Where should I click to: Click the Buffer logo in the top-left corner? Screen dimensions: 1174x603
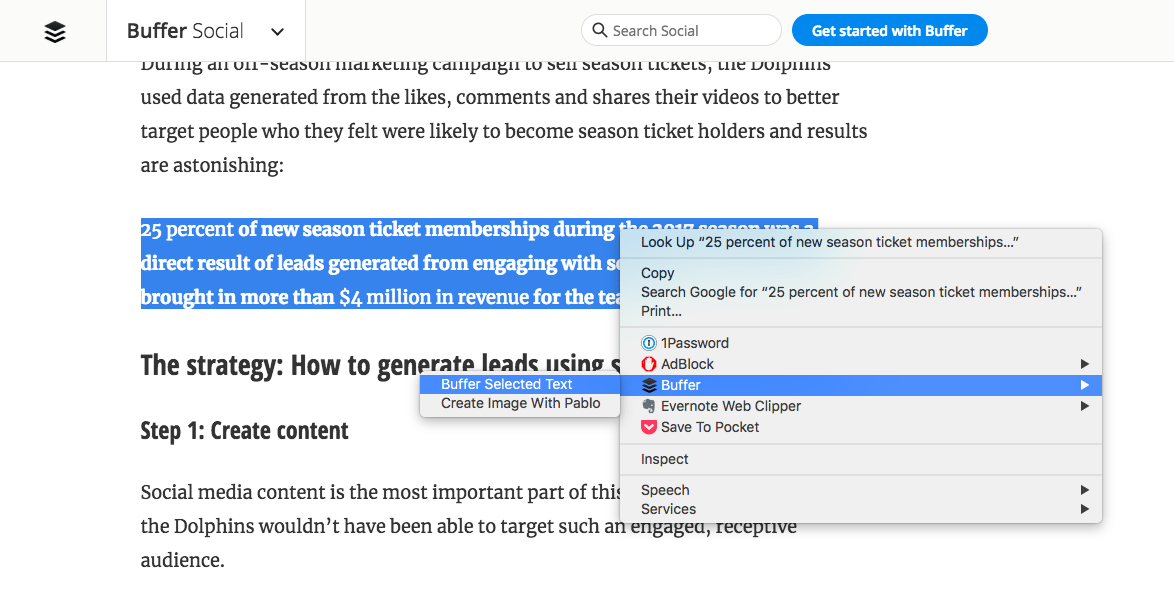(x=54, y=30)
